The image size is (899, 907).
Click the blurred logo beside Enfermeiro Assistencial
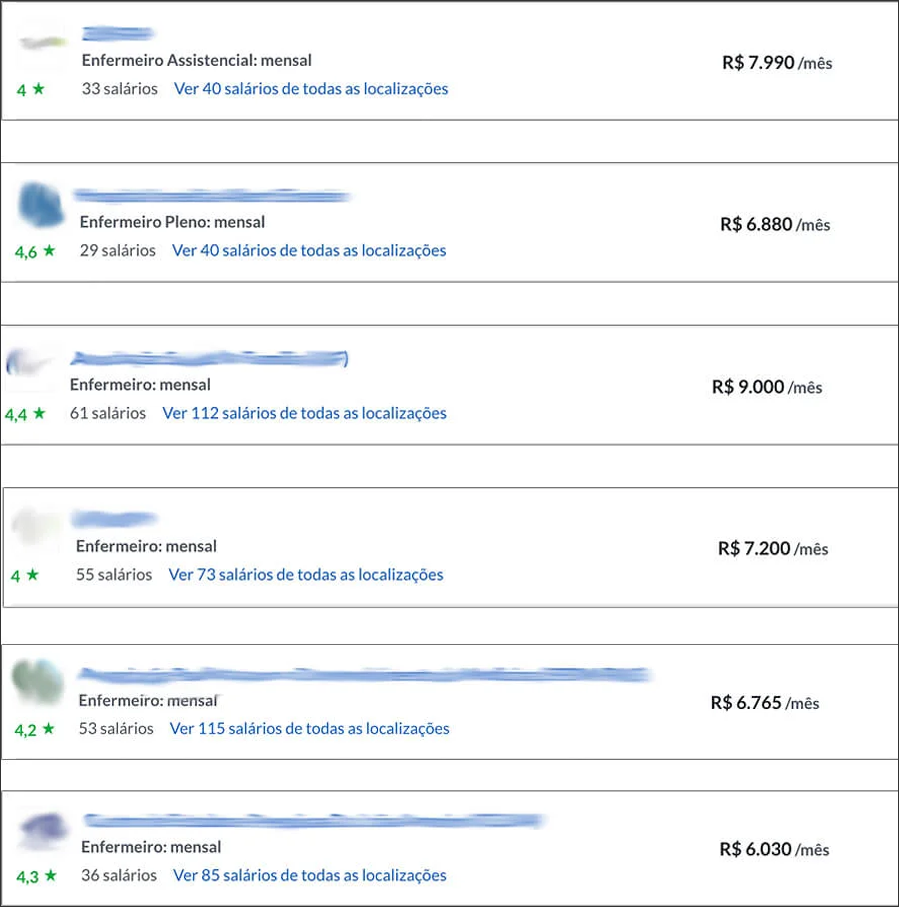coord(42,42)
